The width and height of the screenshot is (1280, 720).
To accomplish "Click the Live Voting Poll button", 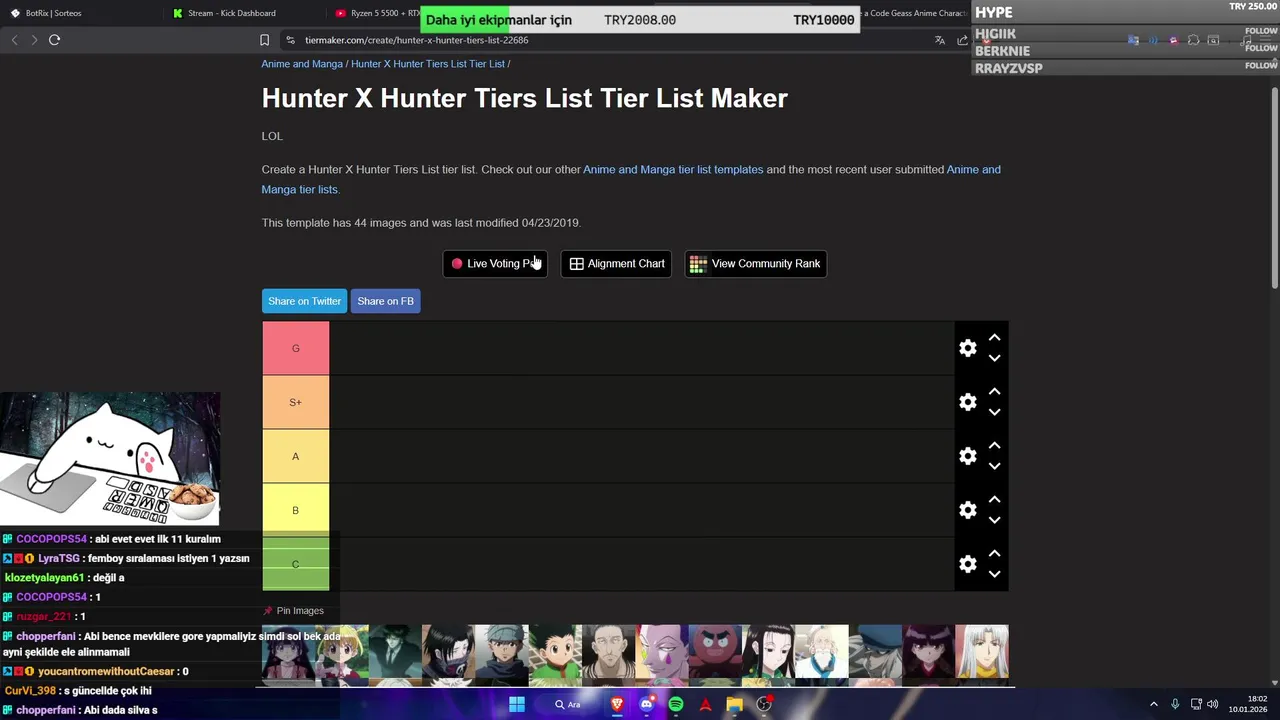I will (x=495, y=264).
